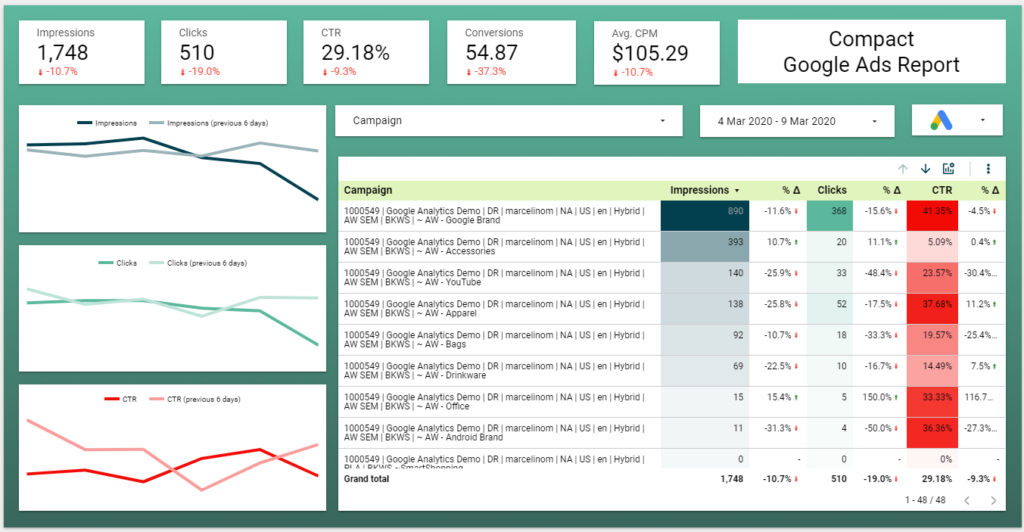Click impressions change value 15.4%
This screenshot has height=532, width=1024.
[x=778, y=397]
